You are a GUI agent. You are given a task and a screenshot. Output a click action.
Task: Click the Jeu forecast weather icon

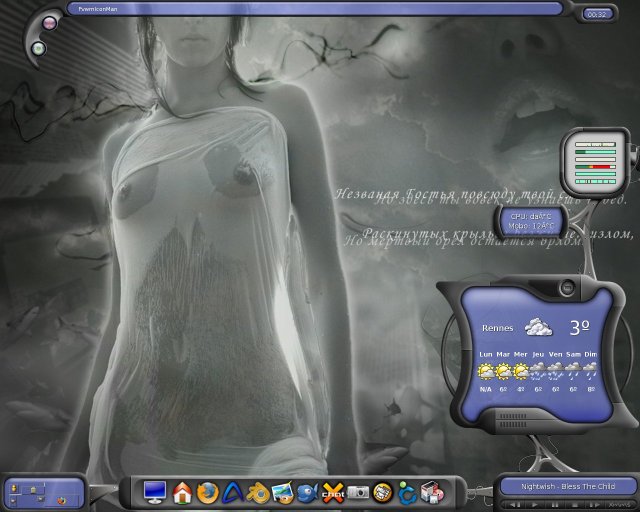tap(538, 371)
